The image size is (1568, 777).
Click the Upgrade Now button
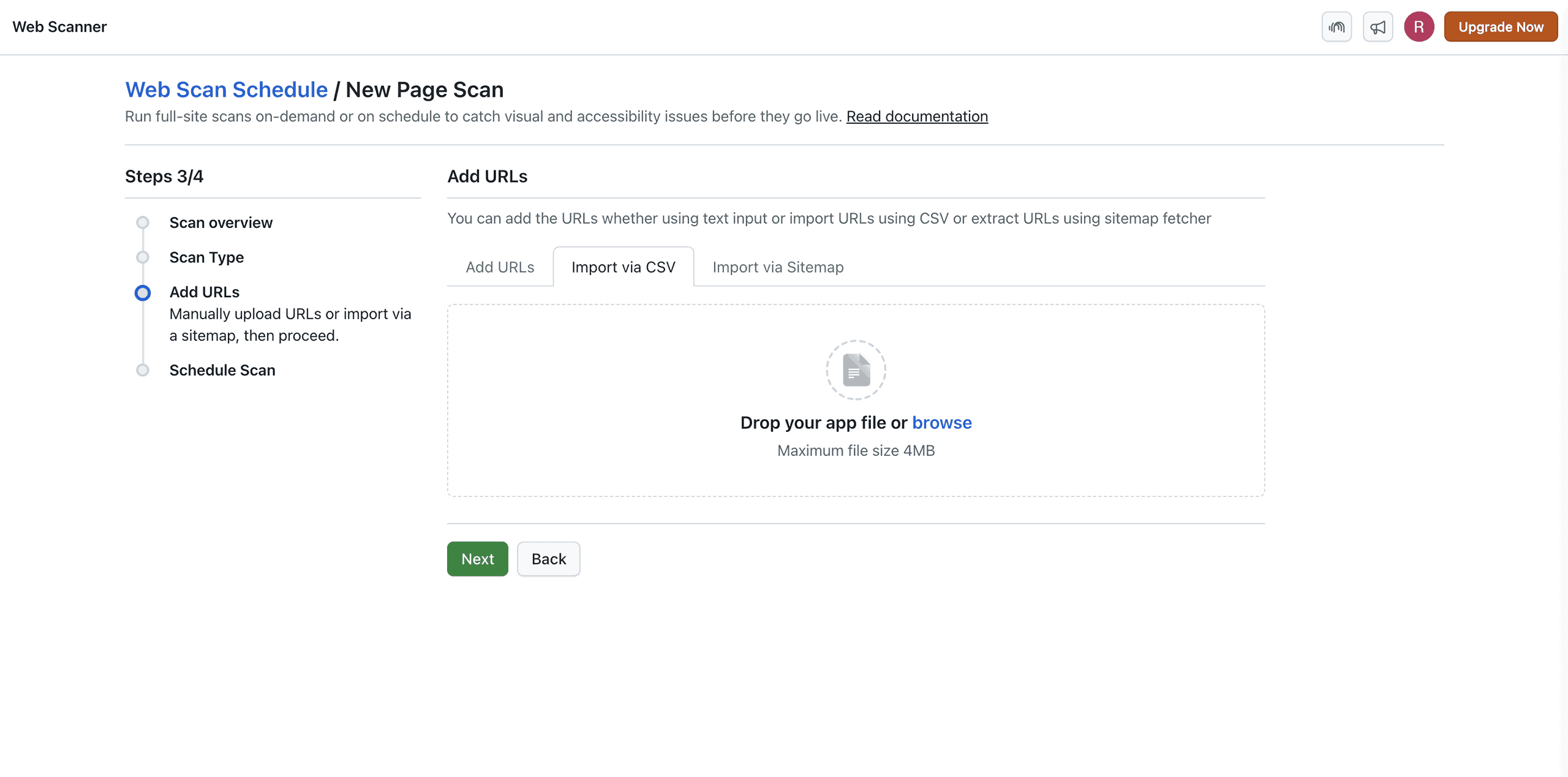pos(1501,26)
